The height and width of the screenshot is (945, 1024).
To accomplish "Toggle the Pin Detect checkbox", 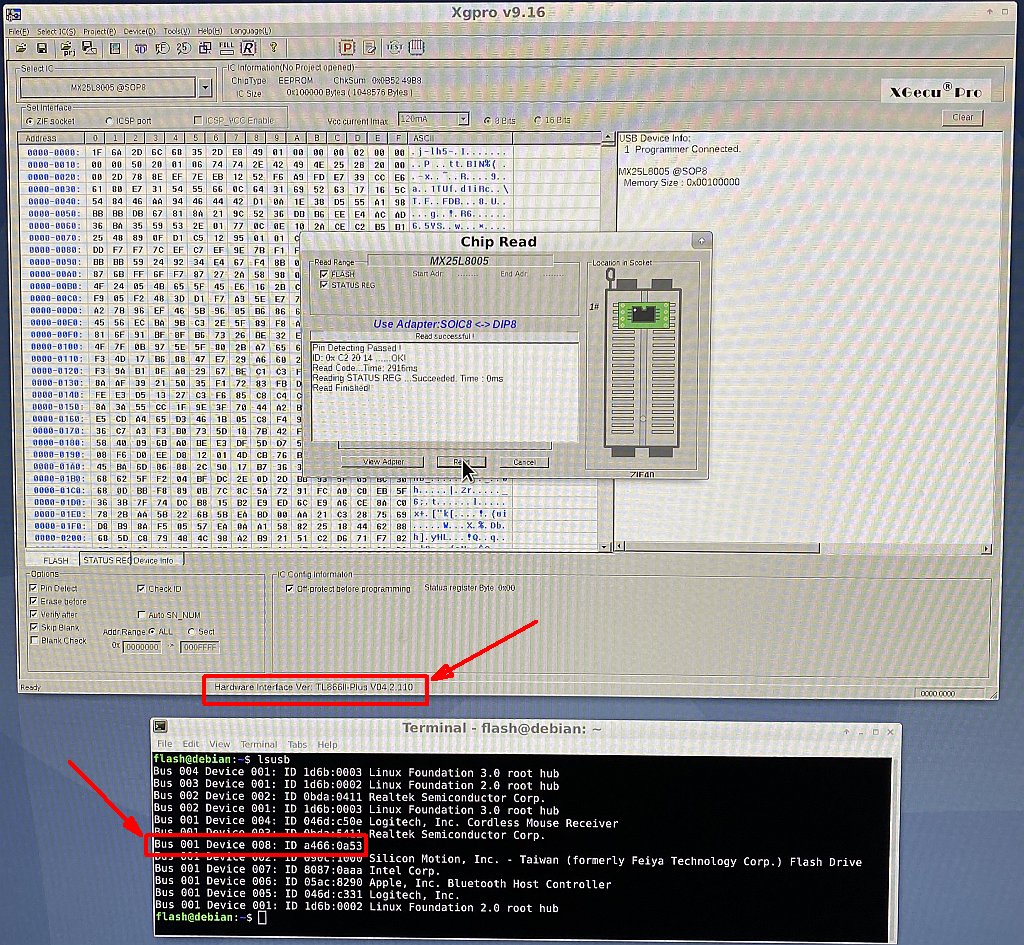I will point(33,588).
